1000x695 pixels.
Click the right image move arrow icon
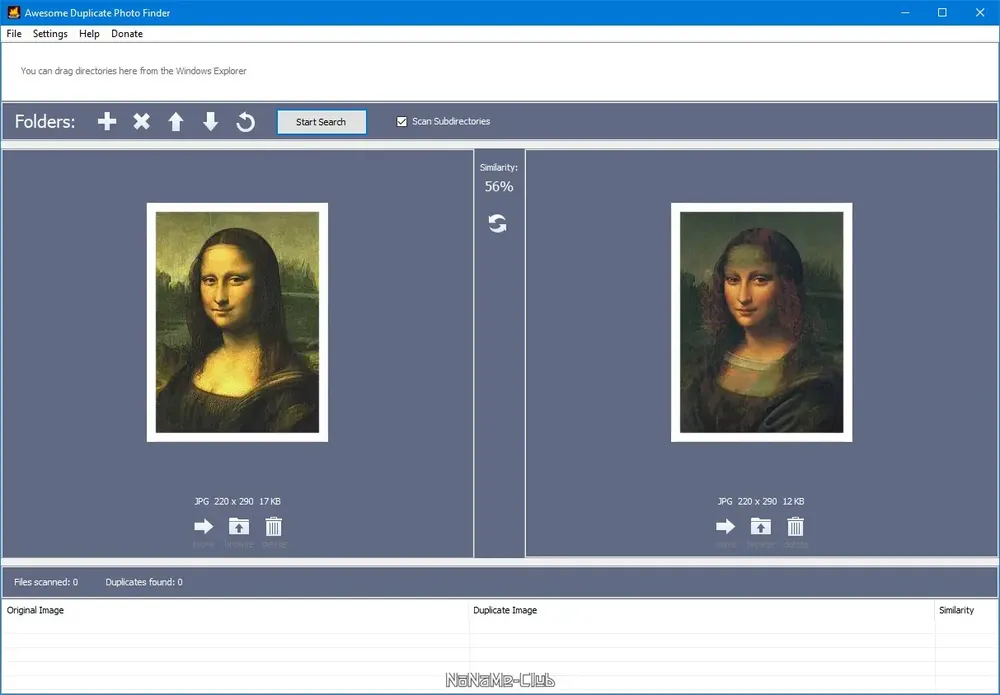click(725, 527)
